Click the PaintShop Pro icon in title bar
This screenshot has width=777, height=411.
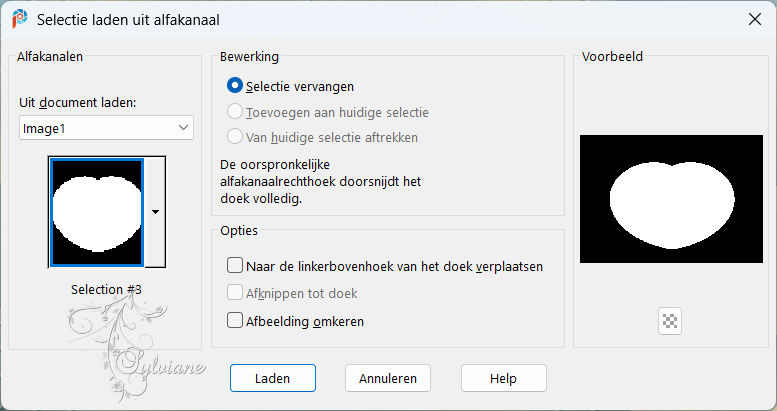click(20, 19)
